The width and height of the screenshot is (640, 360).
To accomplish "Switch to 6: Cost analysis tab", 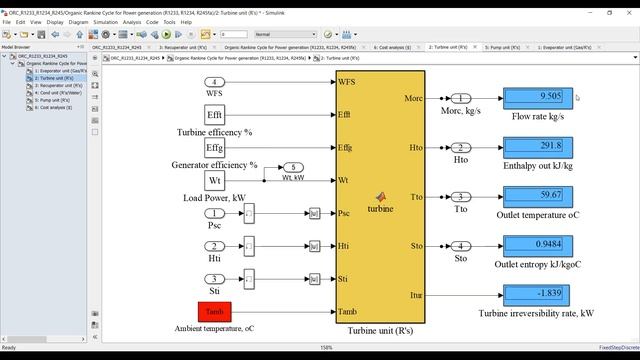I will point(392,47).
